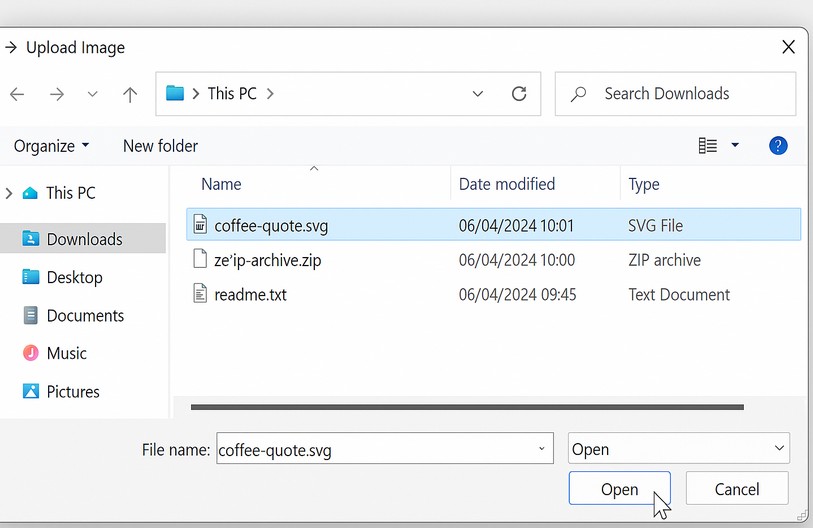Open Help with the question mark icon
Viewport: 813px width, 528px height.
[x=778, y=146]
